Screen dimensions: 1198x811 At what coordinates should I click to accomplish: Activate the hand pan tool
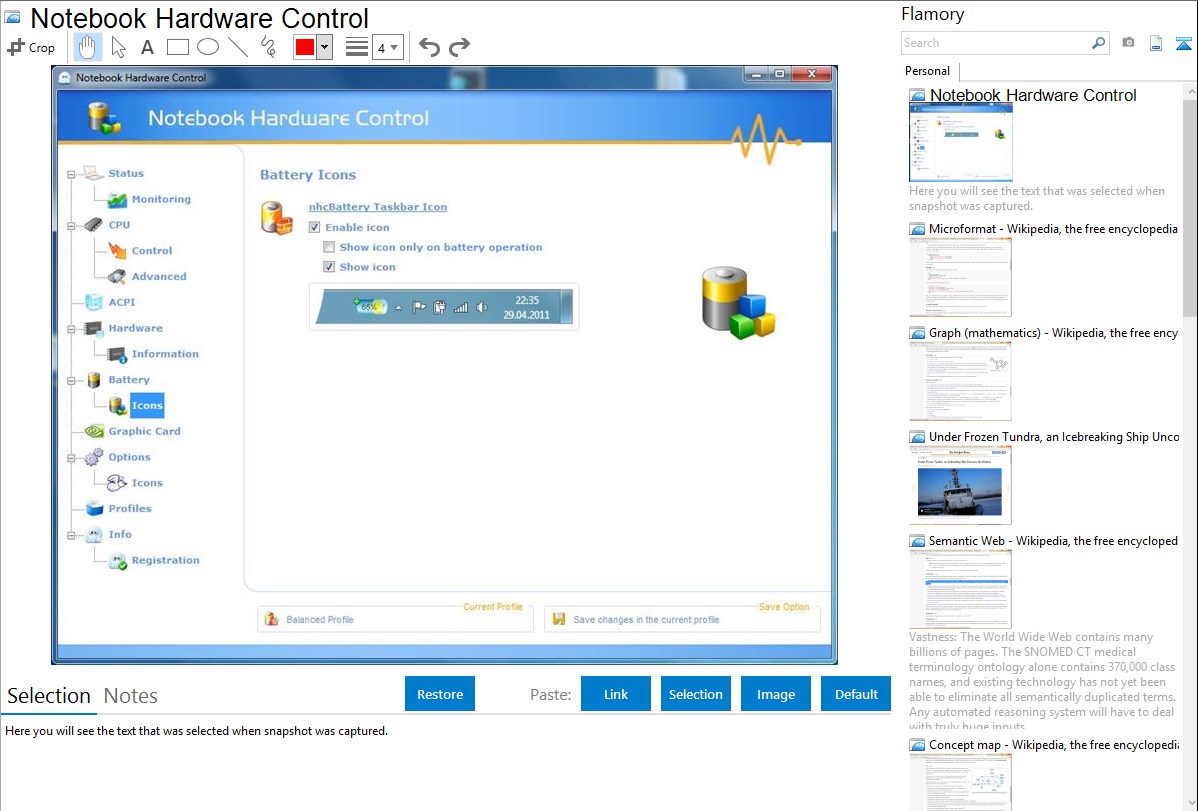coord(87,47)
